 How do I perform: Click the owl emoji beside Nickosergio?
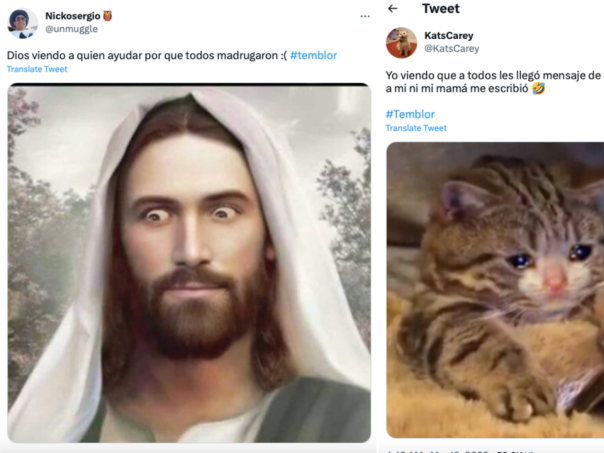click(109, 16)
